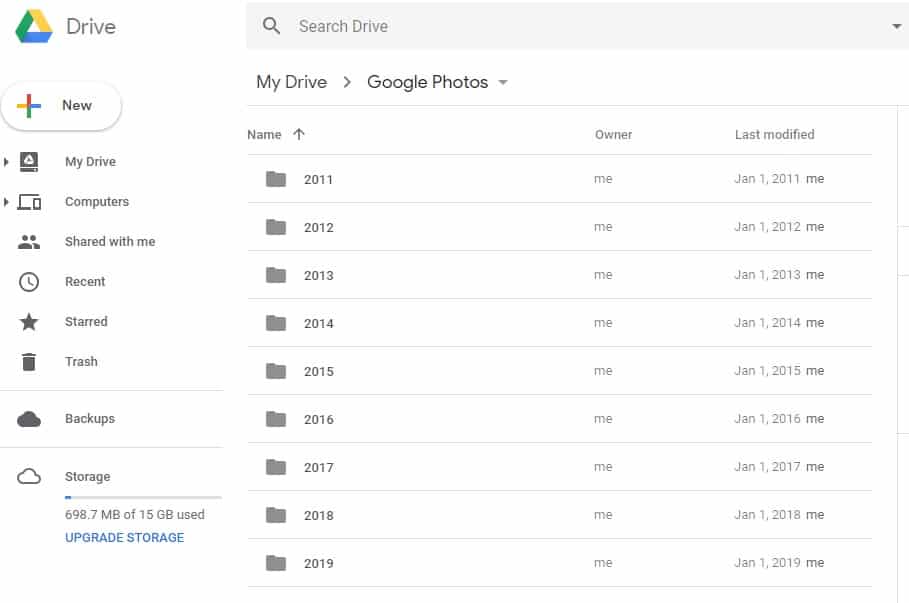Go to Shared with me
The width and height of the screenshot is (909, 603).
click(x=110, y=242)
